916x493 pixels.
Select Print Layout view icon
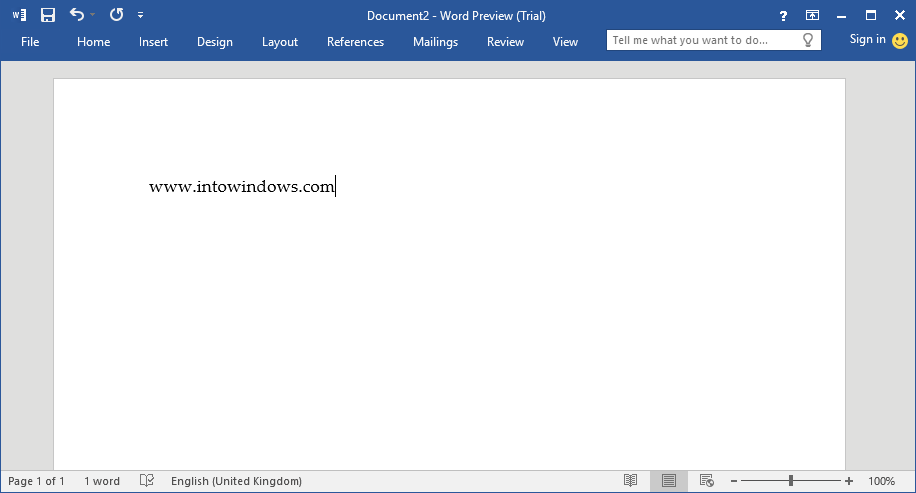669,481
